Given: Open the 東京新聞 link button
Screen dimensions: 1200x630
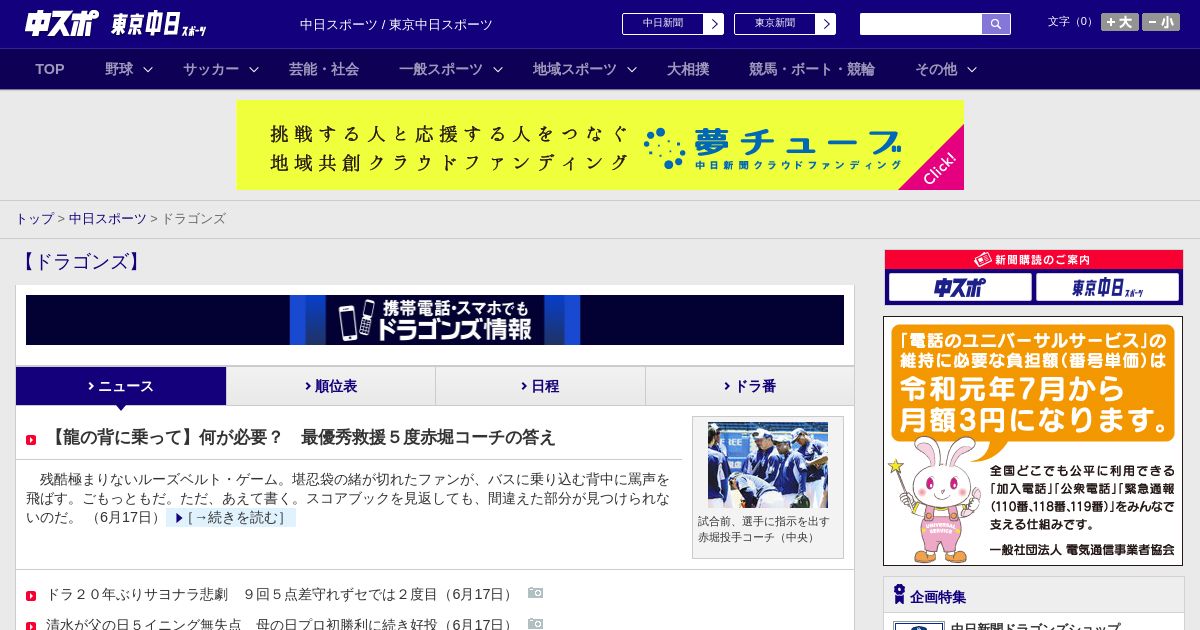Looking at the screenshot, I should click(785, 24).
